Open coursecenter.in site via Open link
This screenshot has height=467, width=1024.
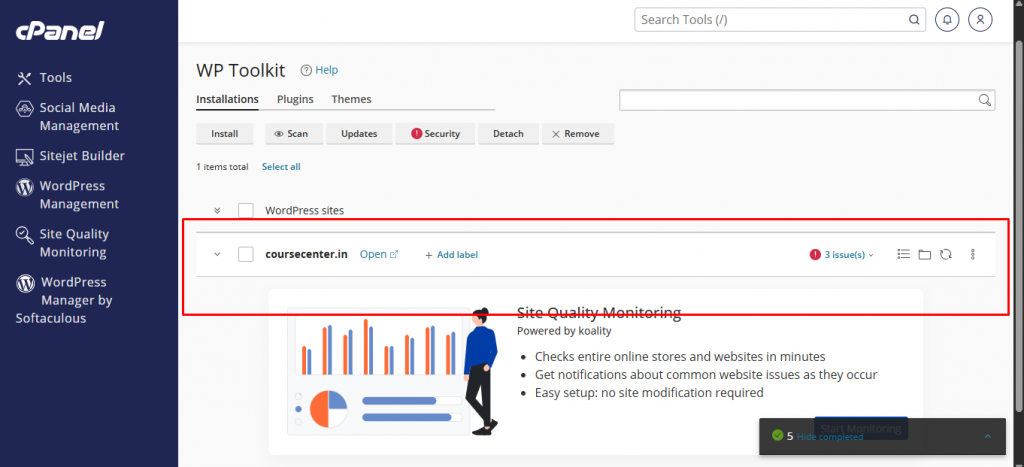click(x=379, y=254)
